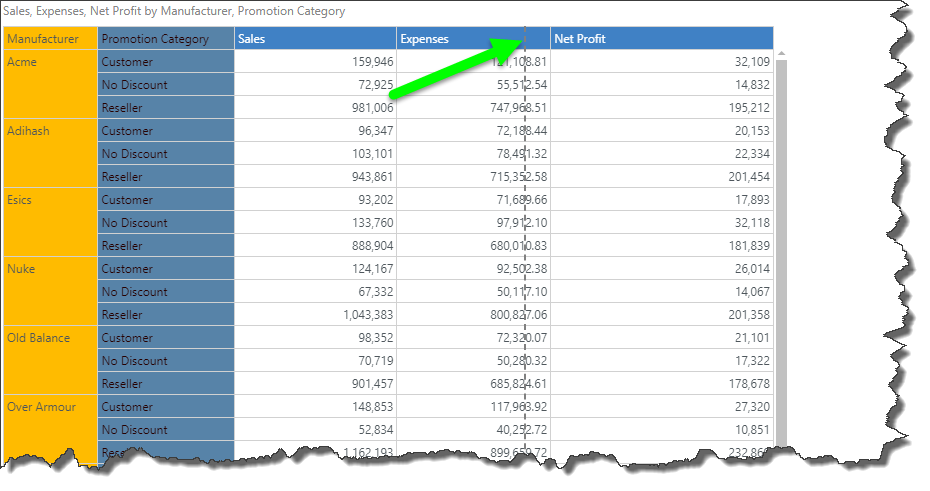
Task: Click the scroll up arrow above the scrollbar
Action: [x=781, y=53]
